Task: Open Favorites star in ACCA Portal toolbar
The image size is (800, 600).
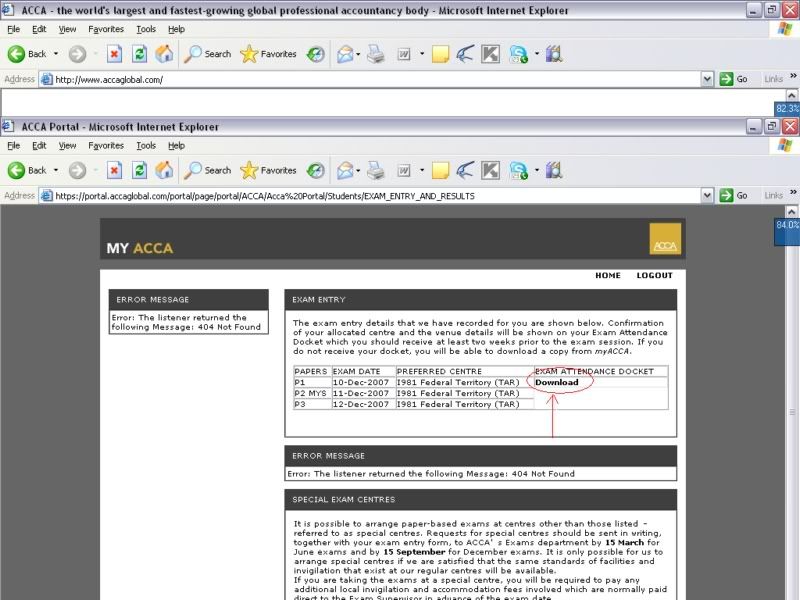Action: pyautogui.click(x=268, y=170)
